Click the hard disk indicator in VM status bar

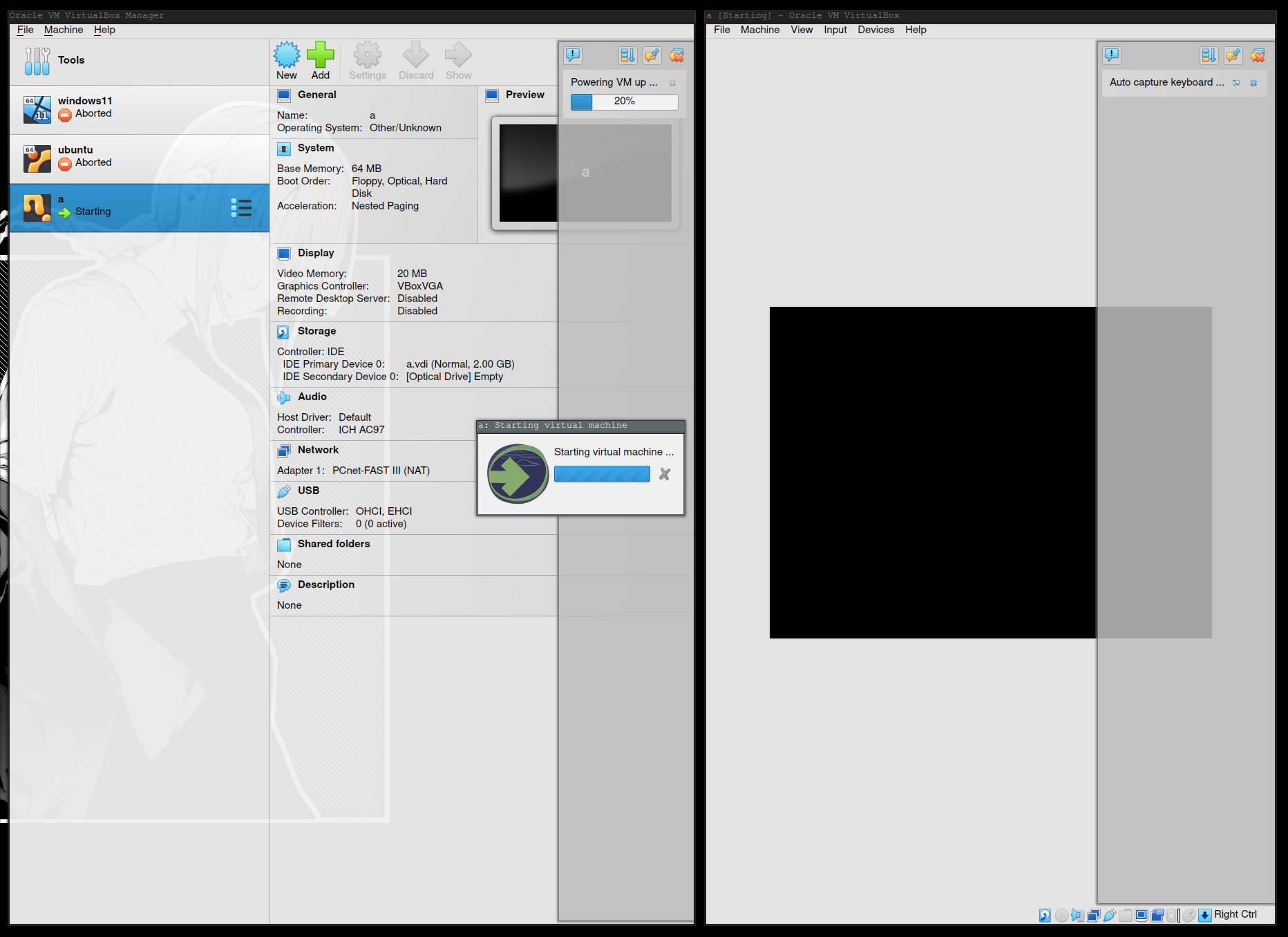tap(1045, 915)
